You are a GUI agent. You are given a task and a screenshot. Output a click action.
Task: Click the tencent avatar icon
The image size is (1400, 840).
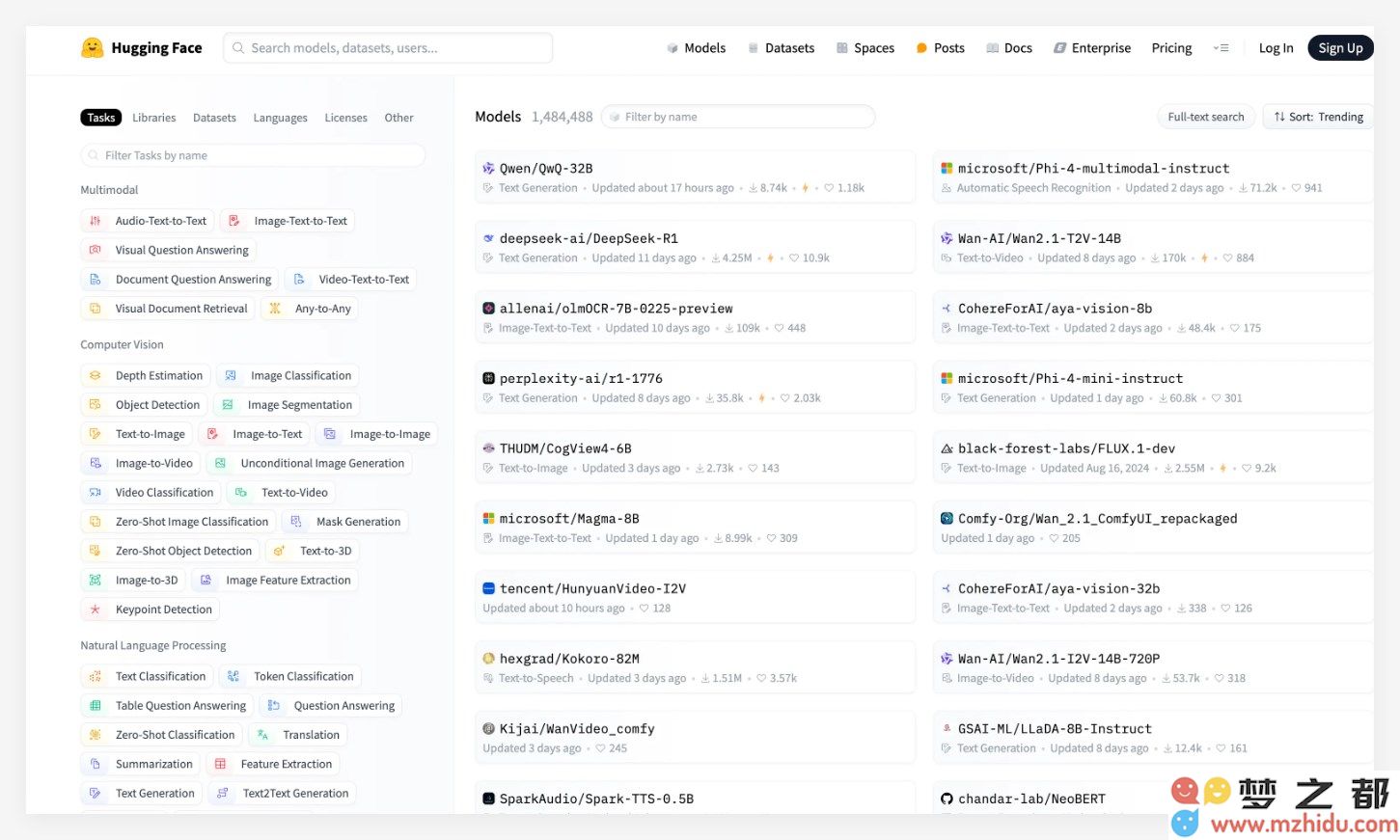click(488, 588)
